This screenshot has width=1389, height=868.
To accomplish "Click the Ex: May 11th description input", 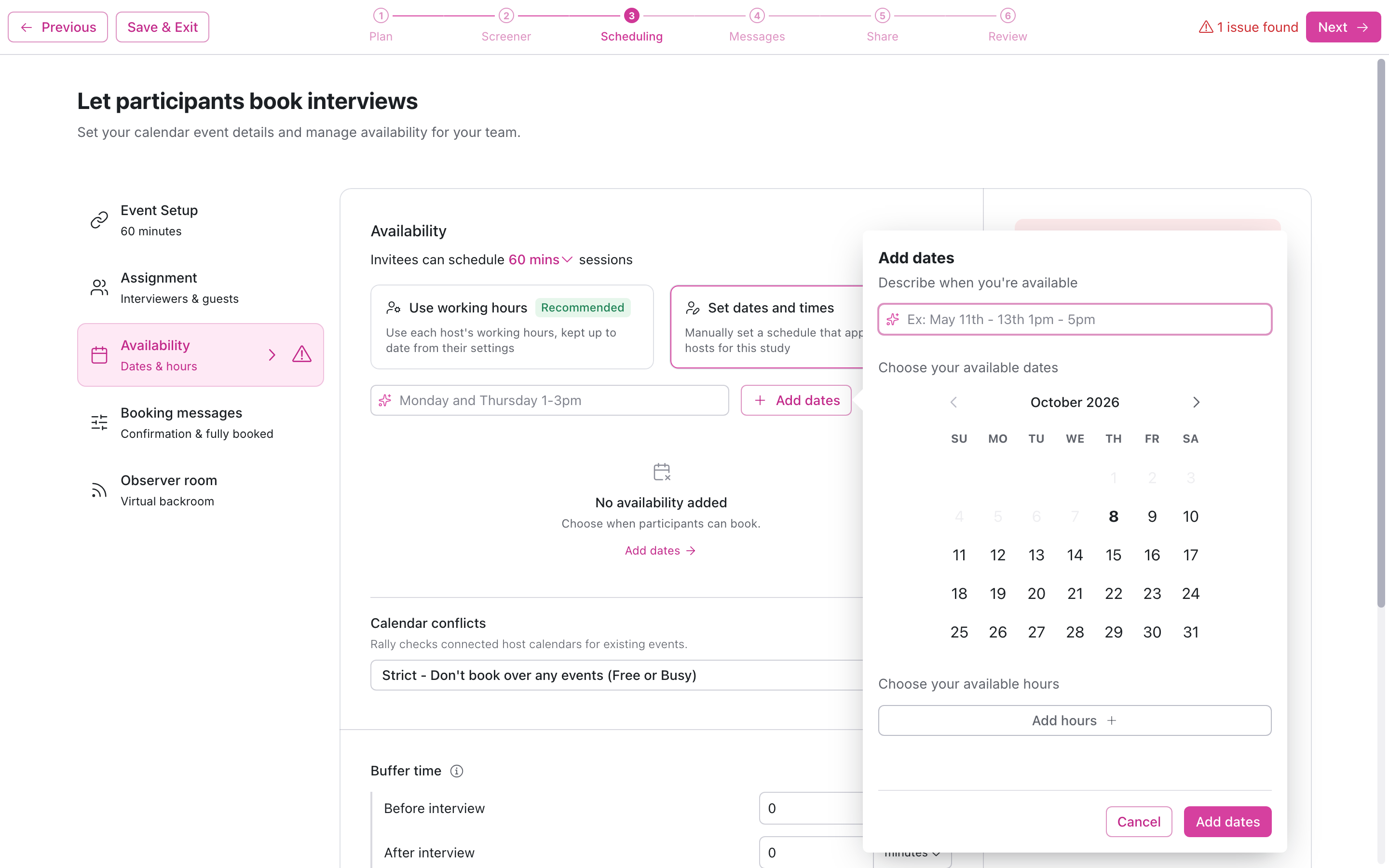I will [1075, 319].
